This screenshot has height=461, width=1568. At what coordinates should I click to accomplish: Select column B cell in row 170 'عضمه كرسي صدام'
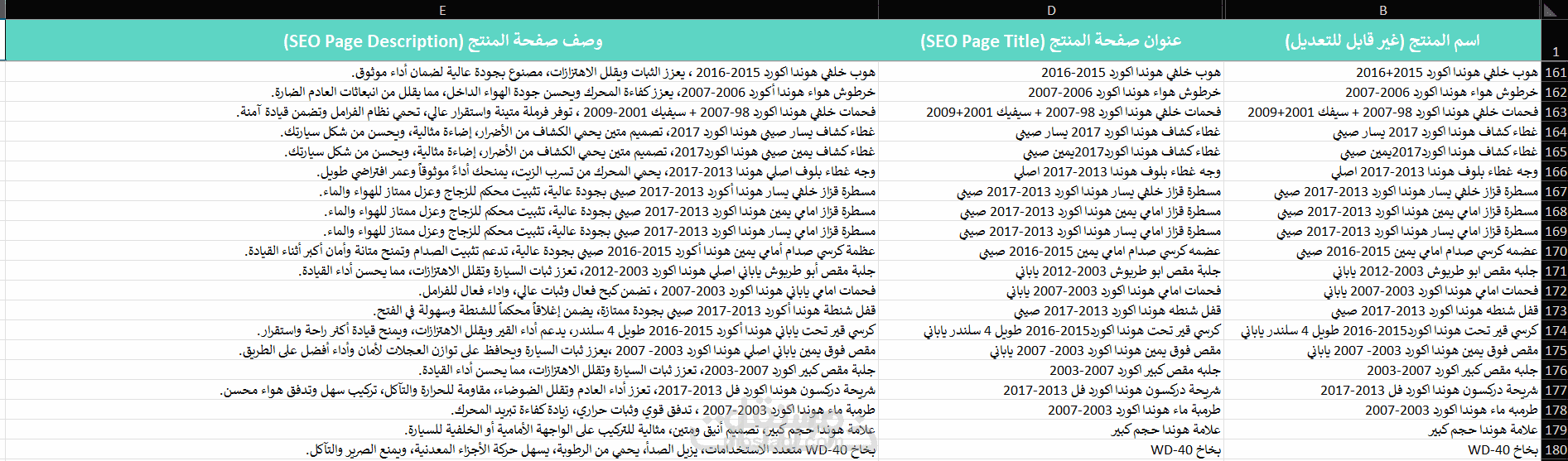(x=1382, y=251)
